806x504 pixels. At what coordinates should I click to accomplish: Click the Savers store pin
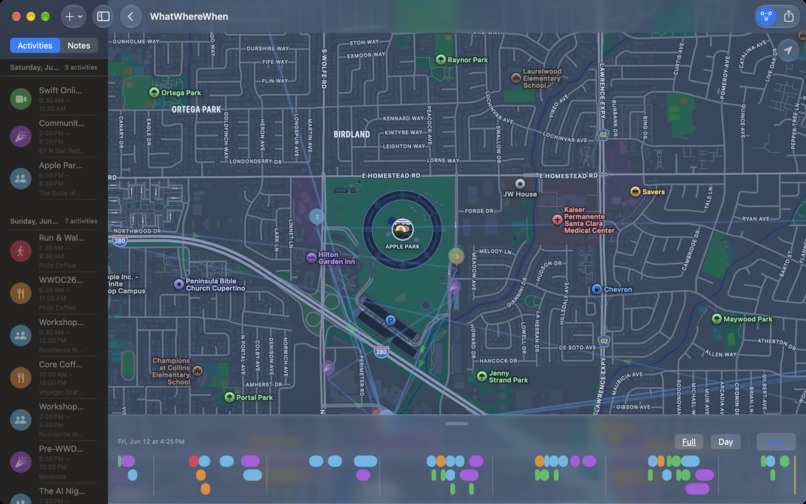coord(635,192)
